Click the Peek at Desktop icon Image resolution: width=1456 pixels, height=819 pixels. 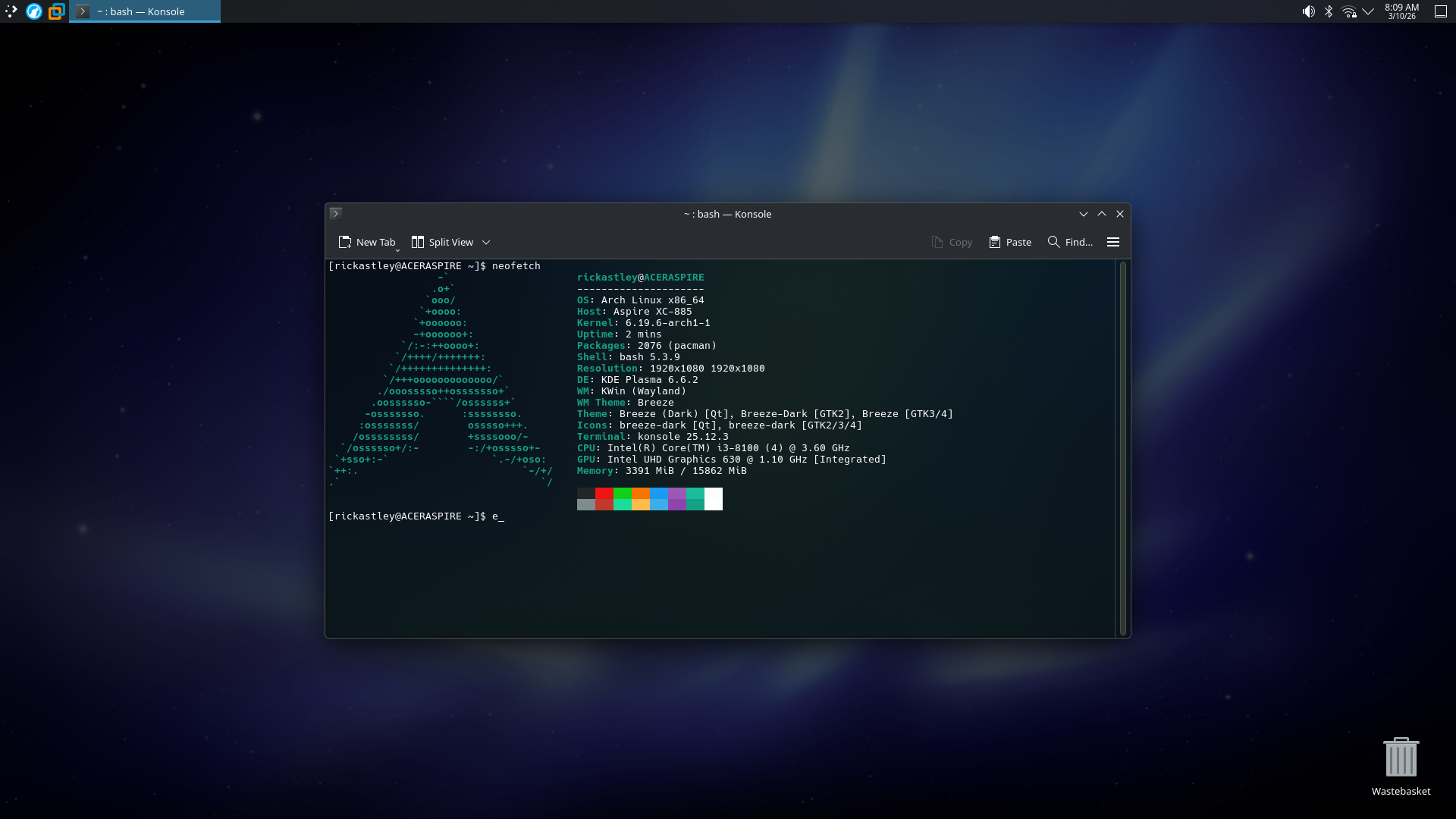pyautogui.click(x=1441, y=11)
